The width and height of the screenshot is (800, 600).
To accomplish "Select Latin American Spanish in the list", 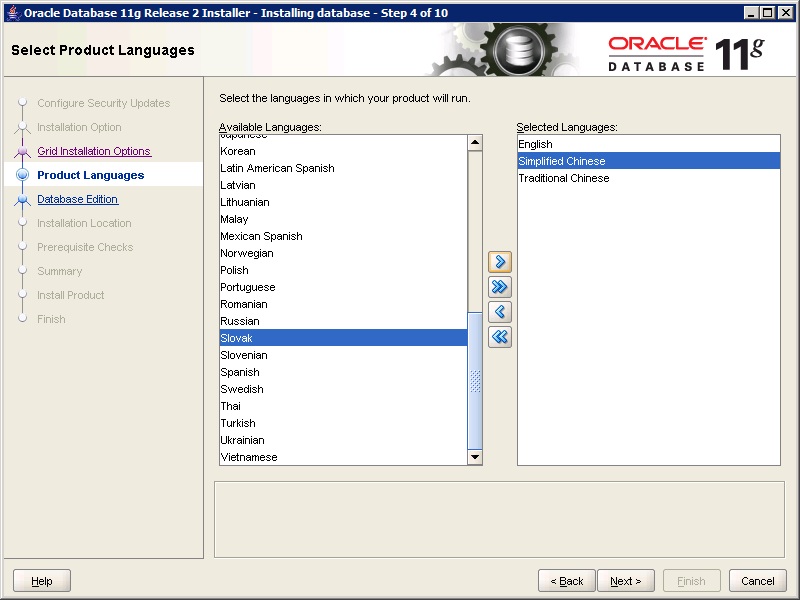I will click(x=343, y=168).
